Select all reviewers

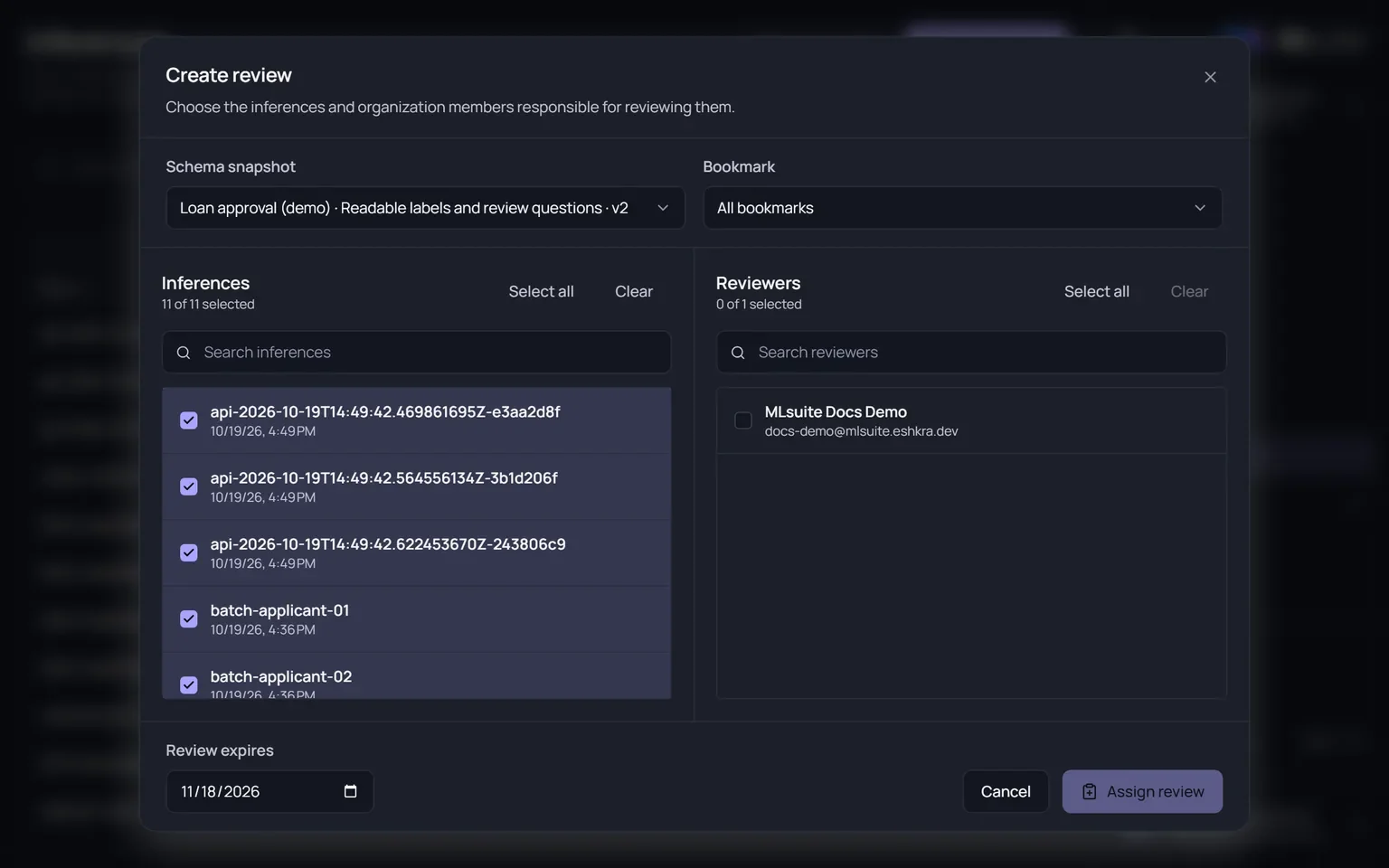[x=1096, y=291]
